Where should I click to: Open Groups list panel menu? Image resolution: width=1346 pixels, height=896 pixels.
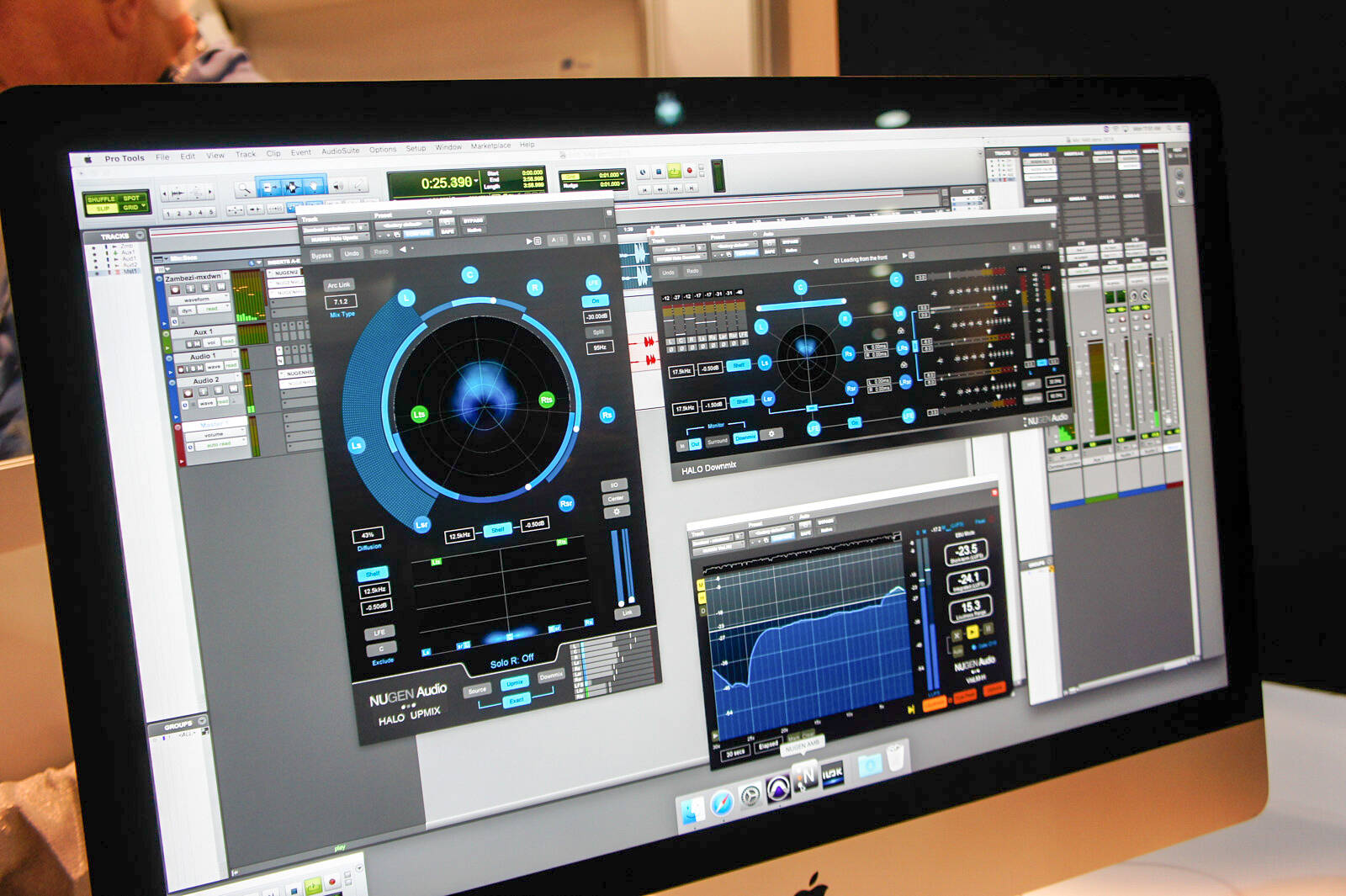click(x=202, y=721)
